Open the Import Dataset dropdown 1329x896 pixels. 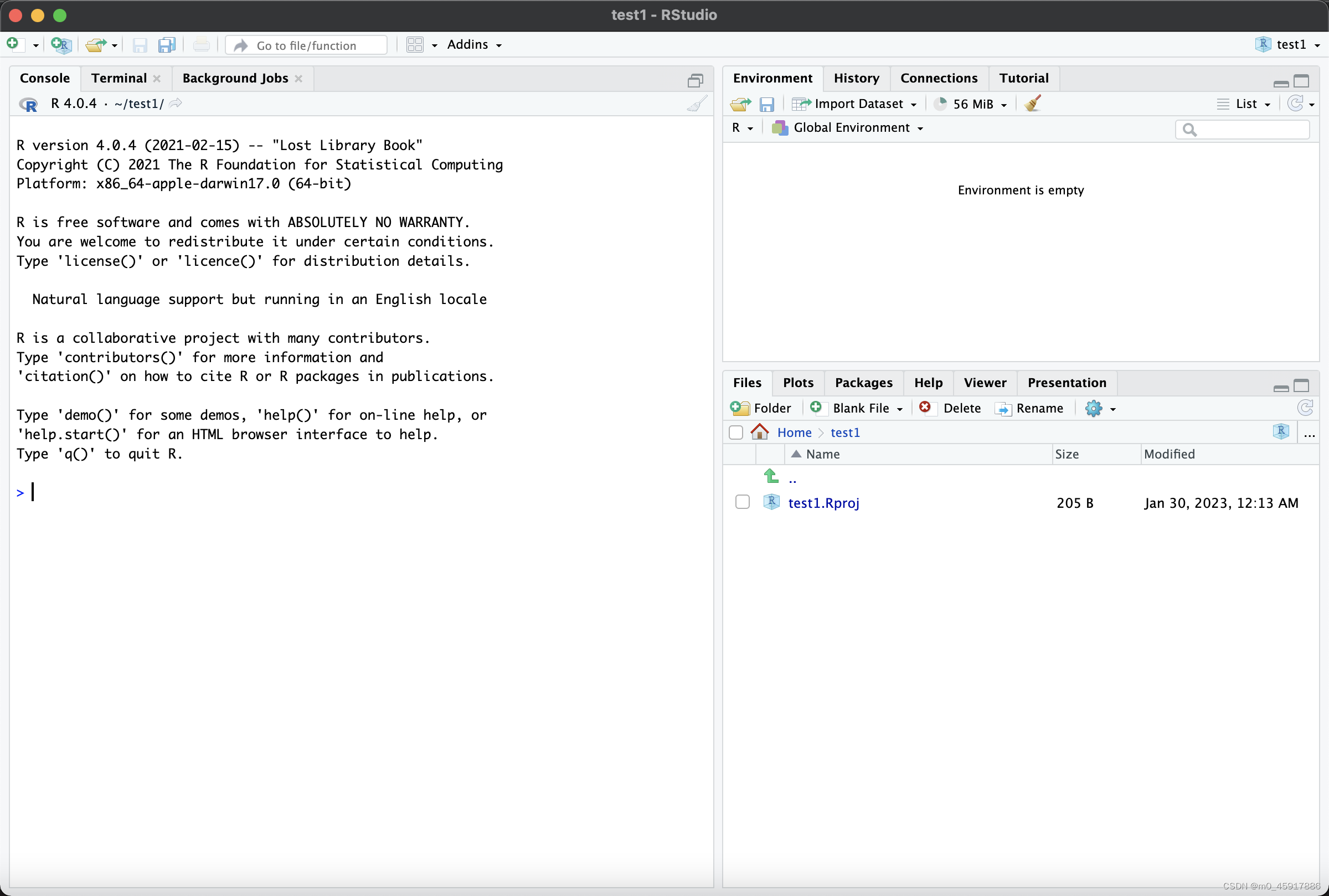click(x=858, y=104)
